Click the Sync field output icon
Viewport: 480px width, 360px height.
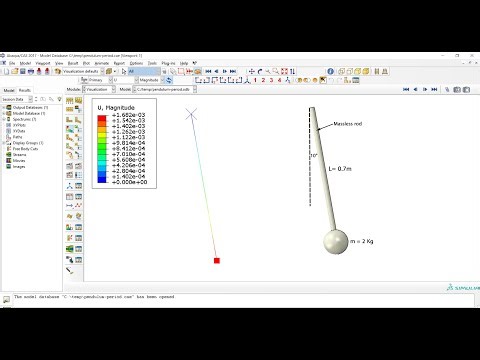pyautogui.click(x=169, y=80)
